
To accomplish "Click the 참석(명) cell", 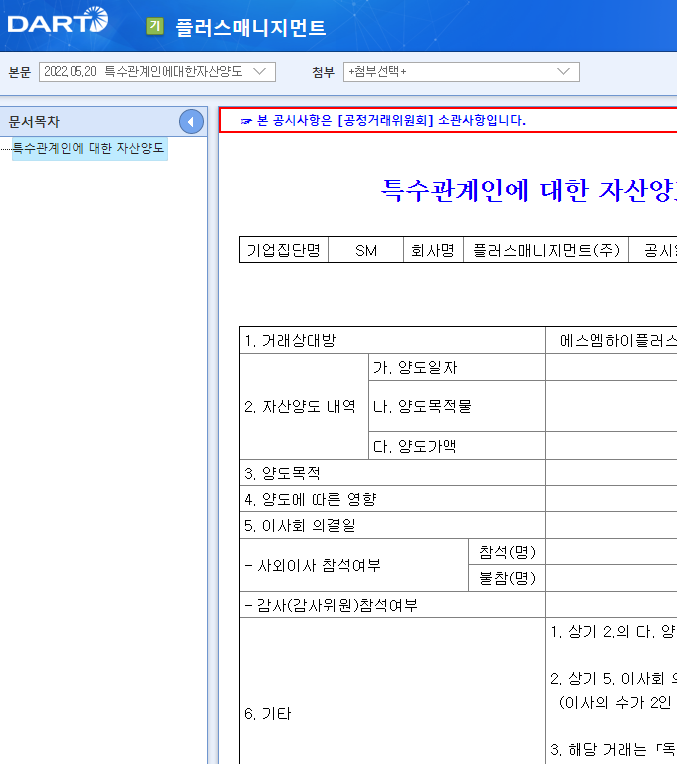I will point(507,552).
